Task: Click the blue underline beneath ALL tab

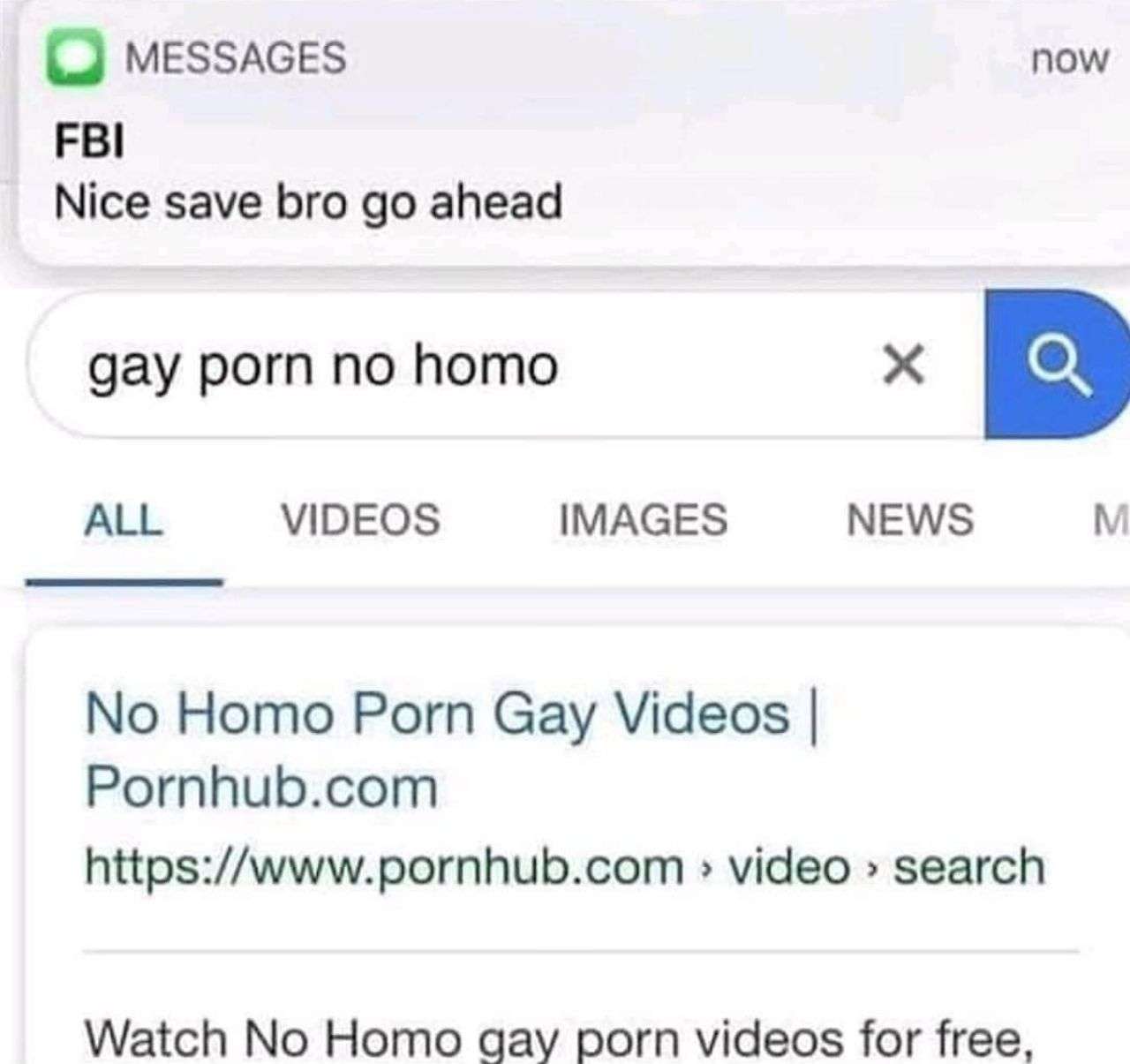Action: 124,582
